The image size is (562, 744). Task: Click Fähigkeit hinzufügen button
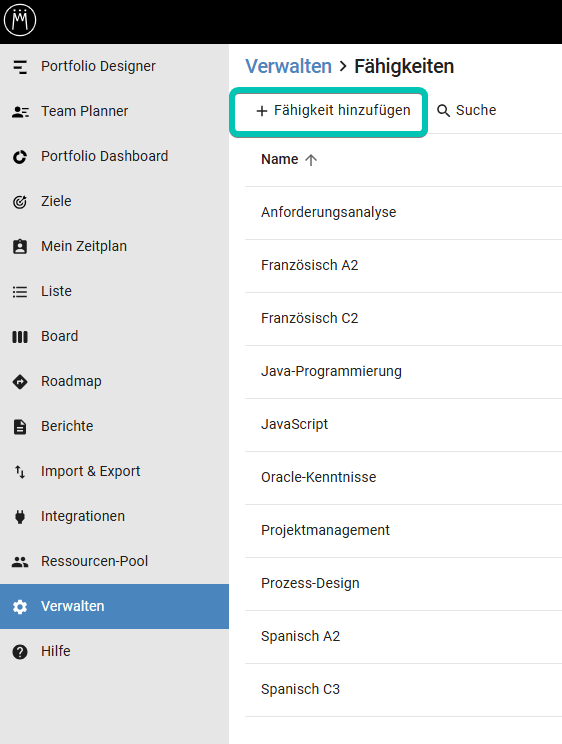(x=328, y=111)
